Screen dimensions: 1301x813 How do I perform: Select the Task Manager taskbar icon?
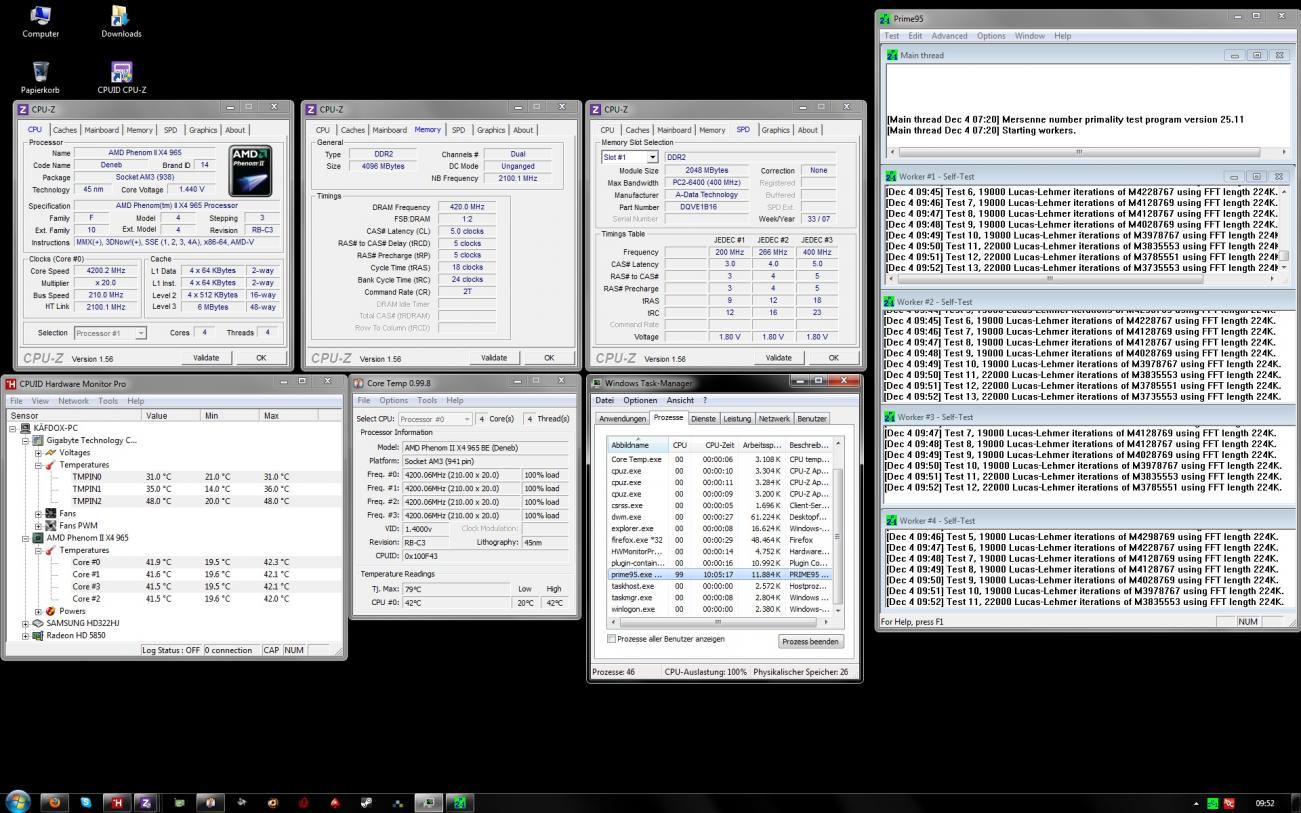(x=428, y=802)
